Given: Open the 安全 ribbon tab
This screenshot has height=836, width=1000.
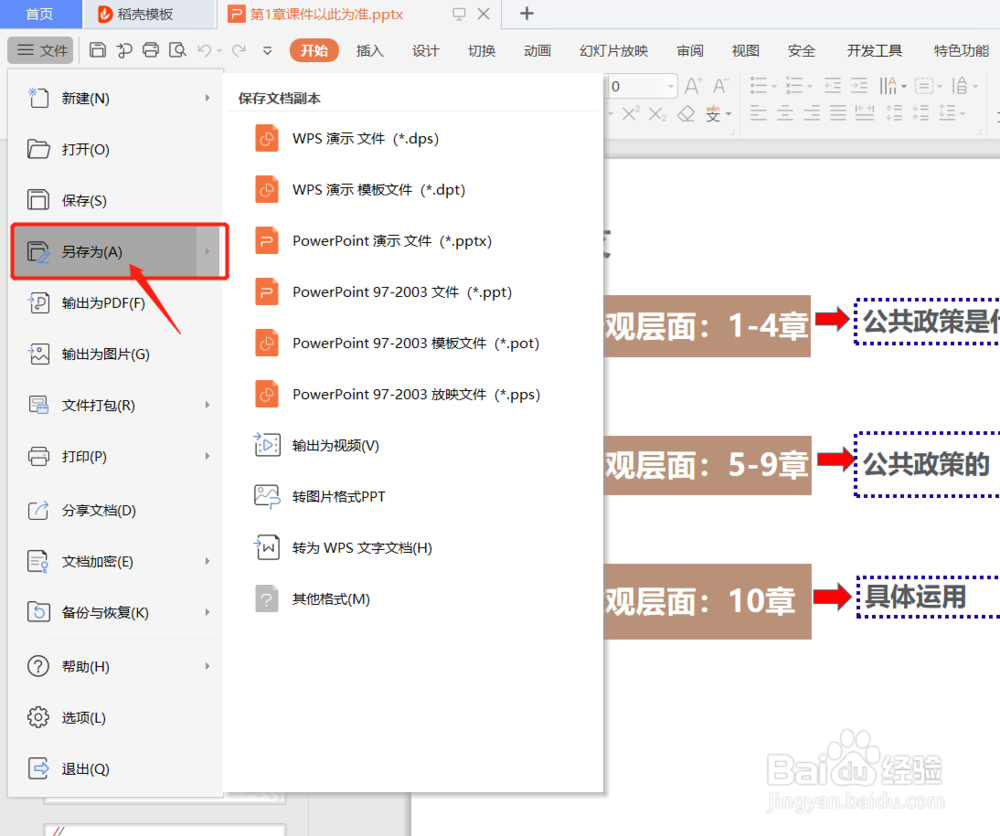Looking at the screenshot, I should click(801, 50).
